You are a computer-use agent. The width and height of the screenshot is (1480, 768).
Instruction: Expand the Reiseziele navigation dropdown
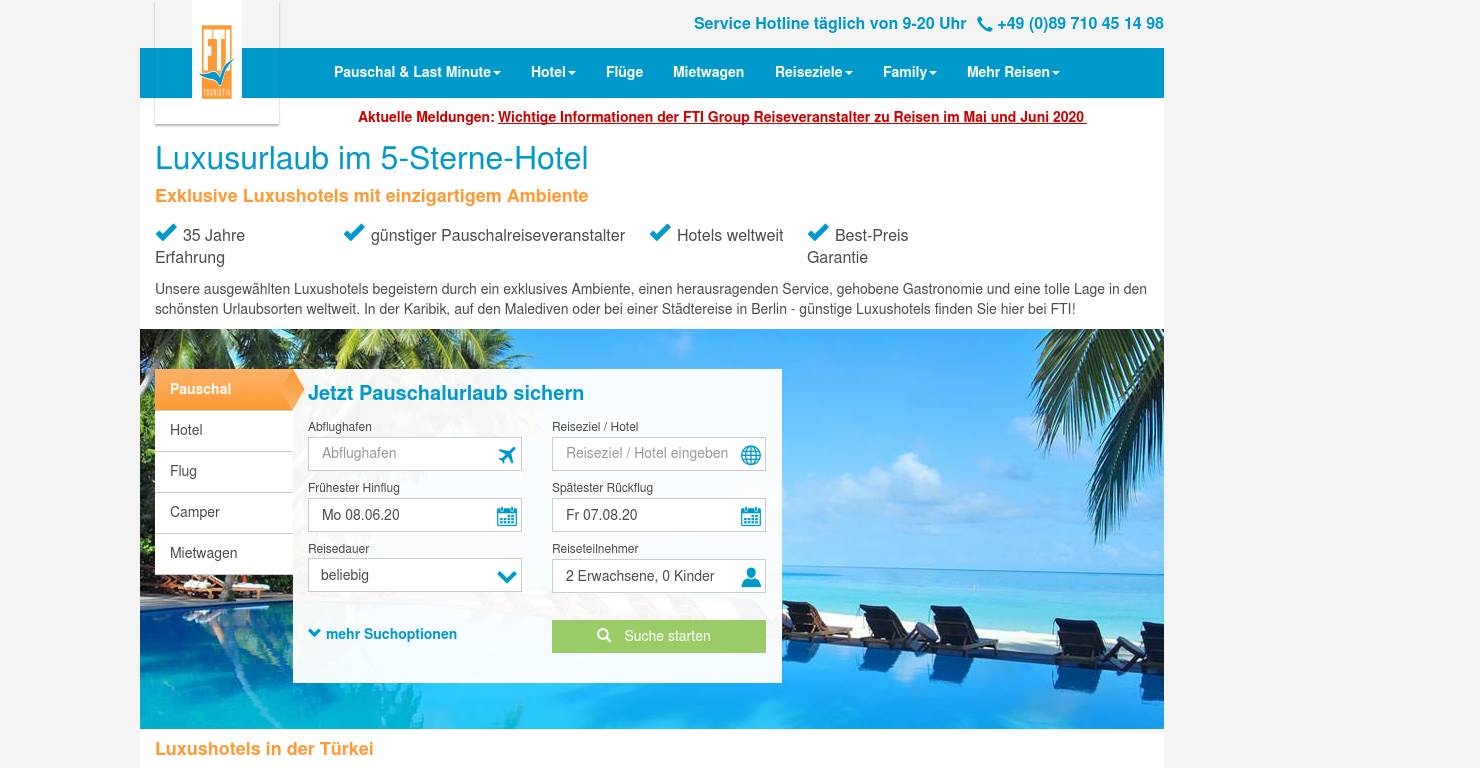tap(814, 72)
